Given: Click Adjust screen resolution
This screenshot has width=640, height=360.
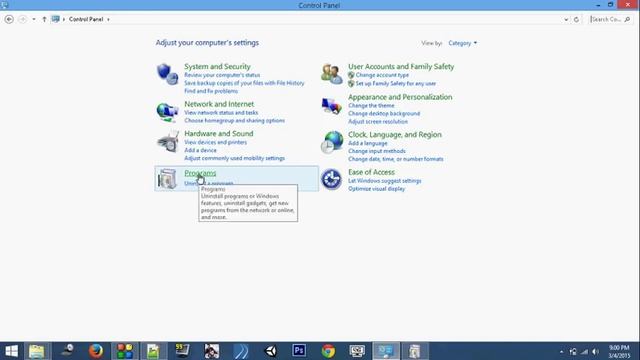Looking at the screenshot, I should (x=378, y=122).
